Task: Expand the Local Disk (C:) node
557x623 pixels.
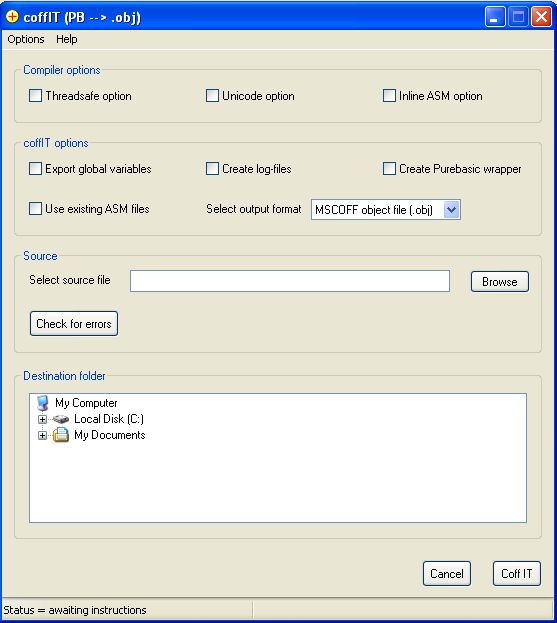Action: click(x=42, y=419)
